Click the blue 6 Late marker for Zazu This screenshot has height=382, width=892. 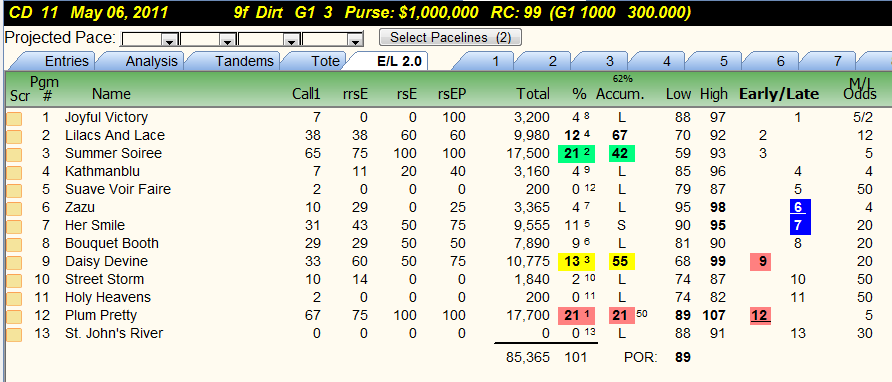click(x=800, y=208)
